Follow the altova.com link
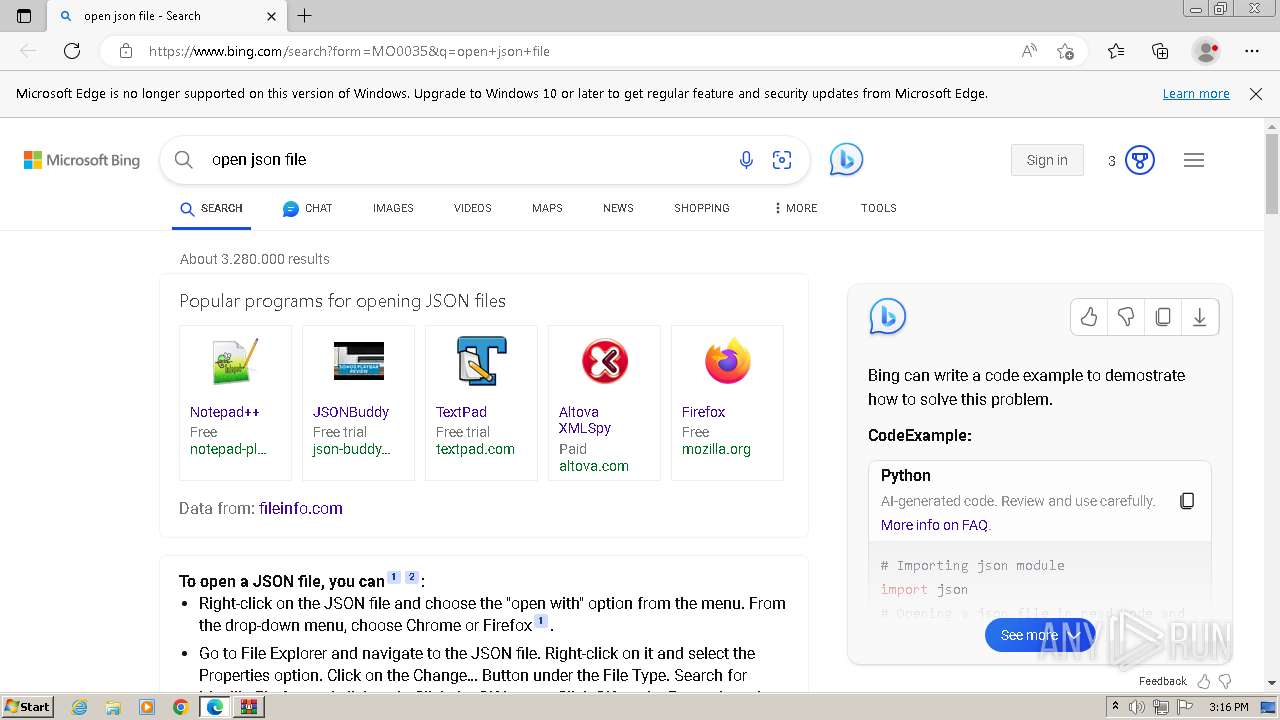Image resolution: width=1280 pixels, height=720 pixels. point(594,466)
